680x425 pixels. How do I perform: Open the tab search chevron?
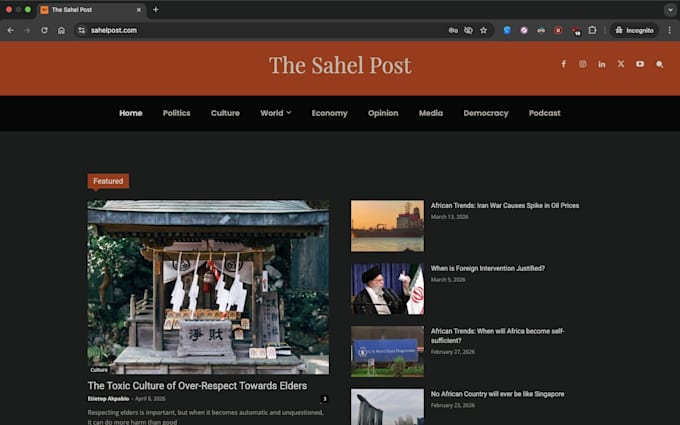pyautogui.click(x=670, y=10)
